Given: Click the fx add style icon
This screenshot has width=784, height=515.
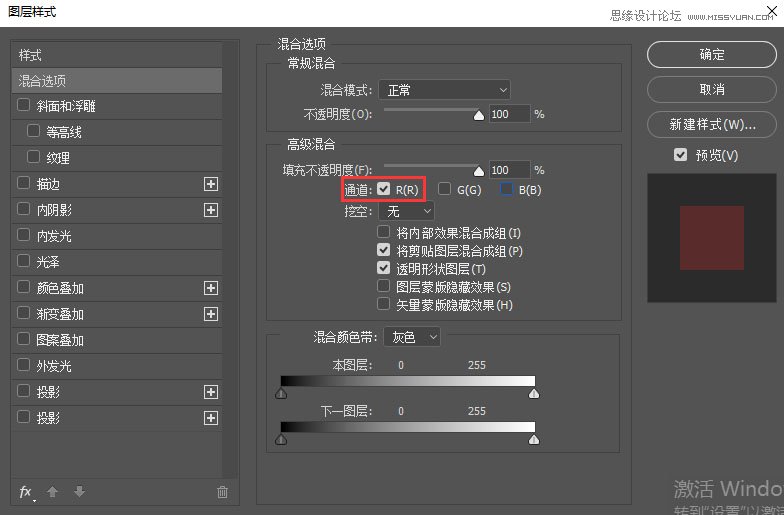Looking at the screenshot, I should pos(26,492).
